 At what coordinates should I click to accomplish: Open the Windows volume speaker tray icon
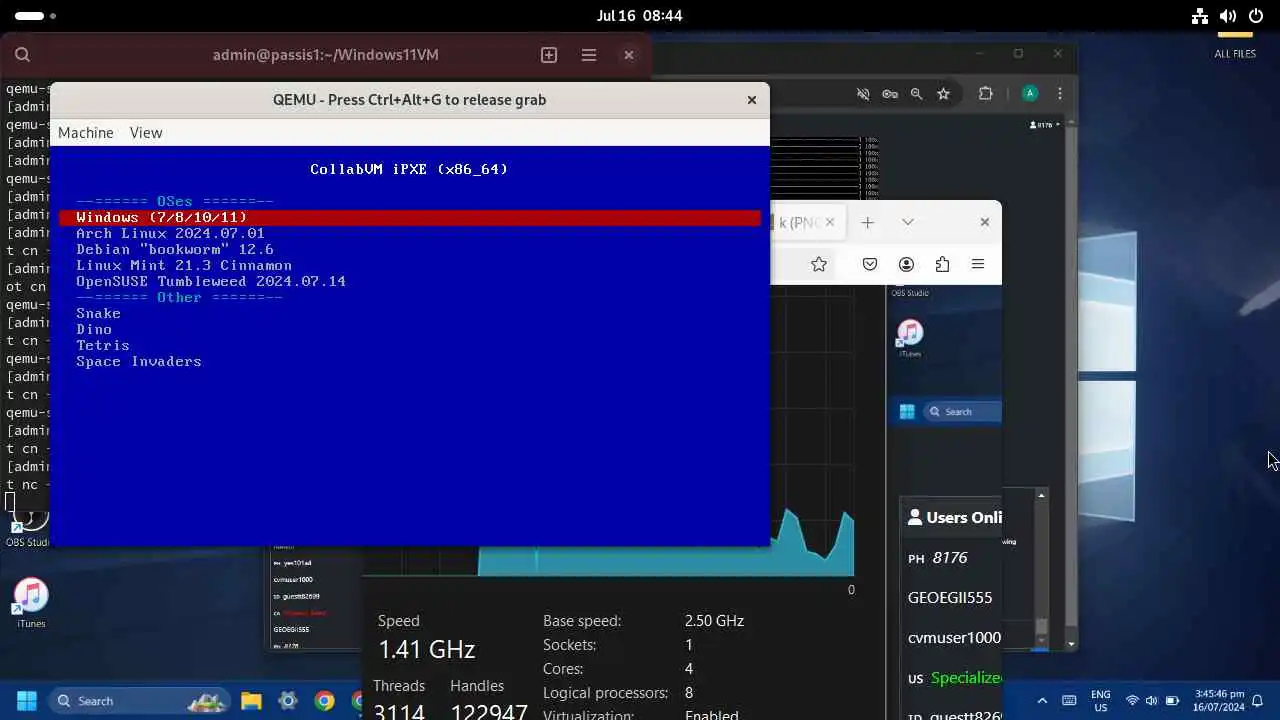point(1151,701)
